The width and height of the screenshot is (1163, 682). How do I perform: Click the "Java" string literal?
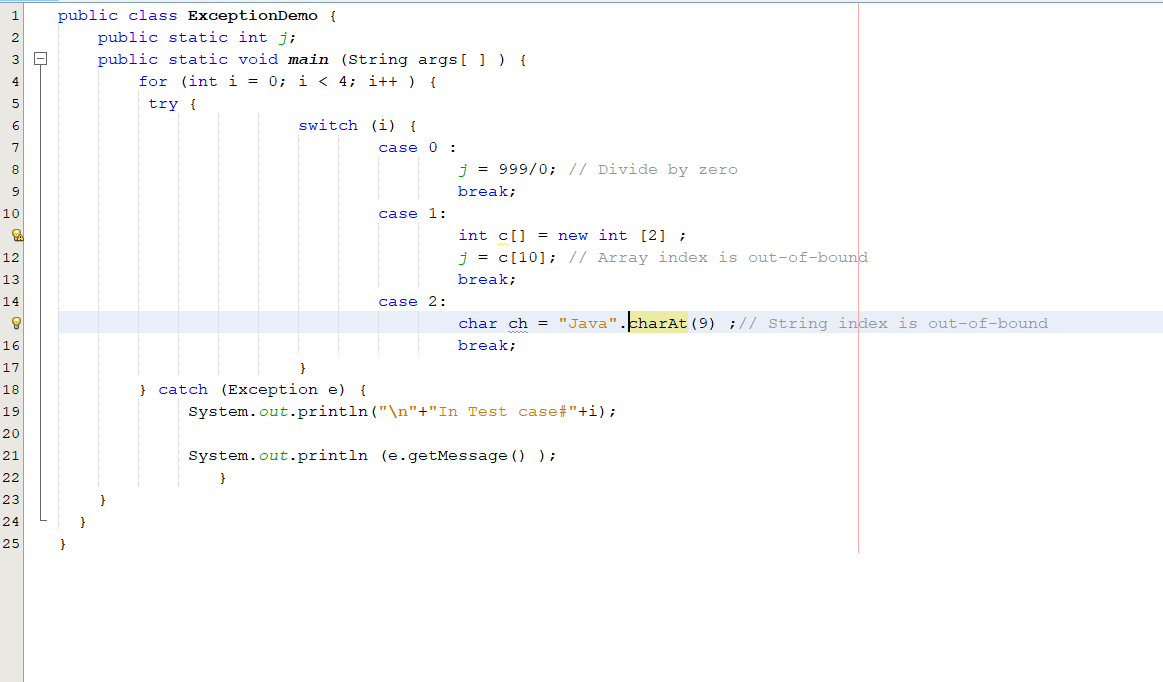(587, 324)
